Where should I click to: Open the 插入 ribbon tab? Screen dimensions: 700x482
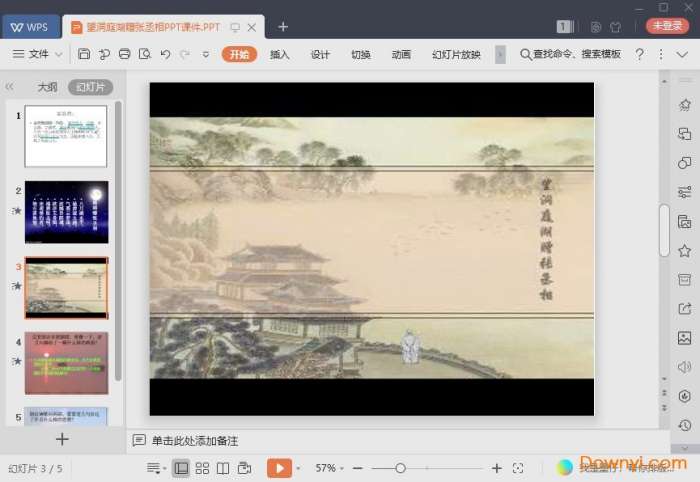[x=279, y=54]
